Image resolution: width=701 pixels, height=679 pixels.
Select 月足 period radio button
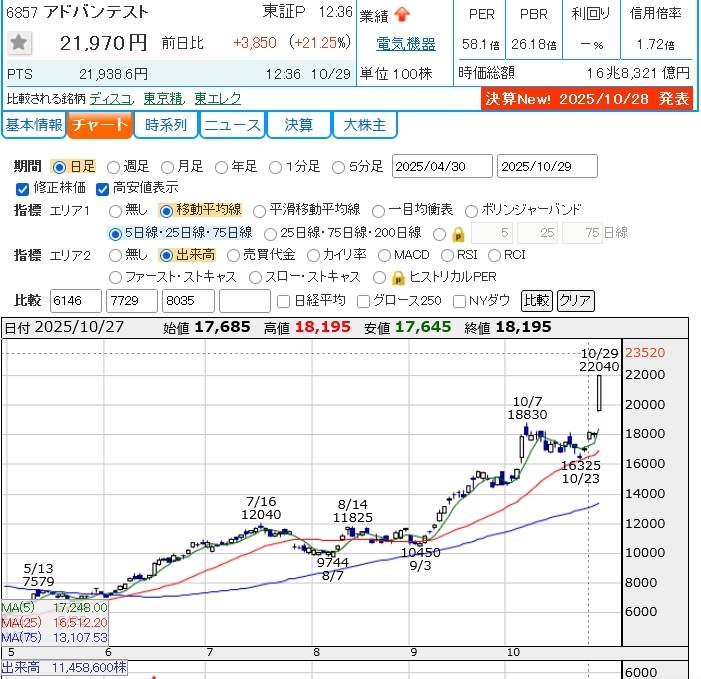tap(167, 167)
